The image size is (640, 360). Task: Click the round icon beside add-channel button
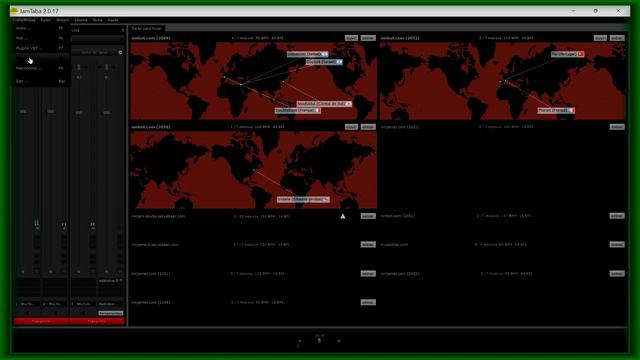coord(120,52)
